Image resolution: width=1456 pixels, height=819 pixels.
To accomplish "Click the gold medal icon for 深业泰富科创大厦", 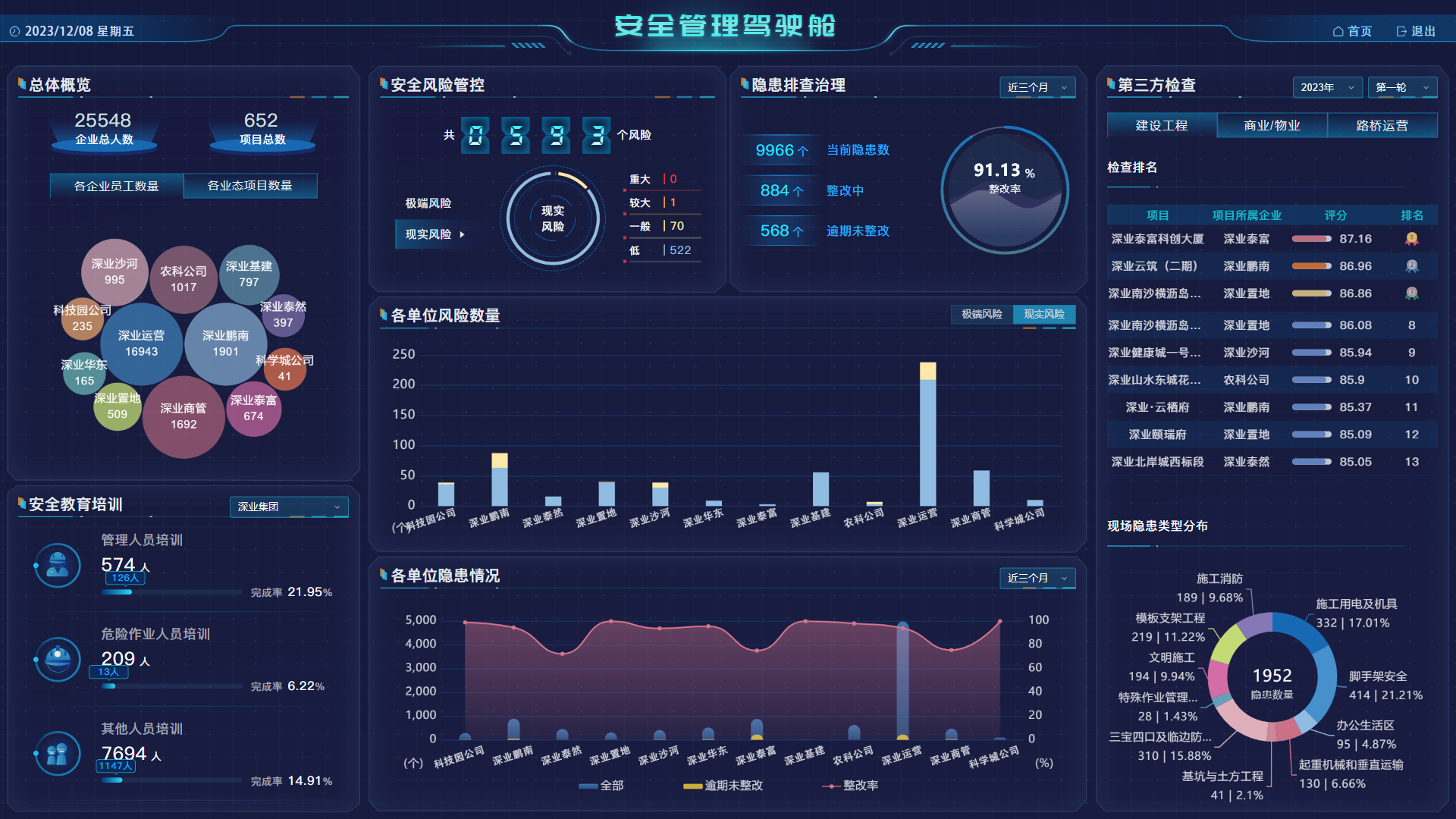I will (1411, 239).
